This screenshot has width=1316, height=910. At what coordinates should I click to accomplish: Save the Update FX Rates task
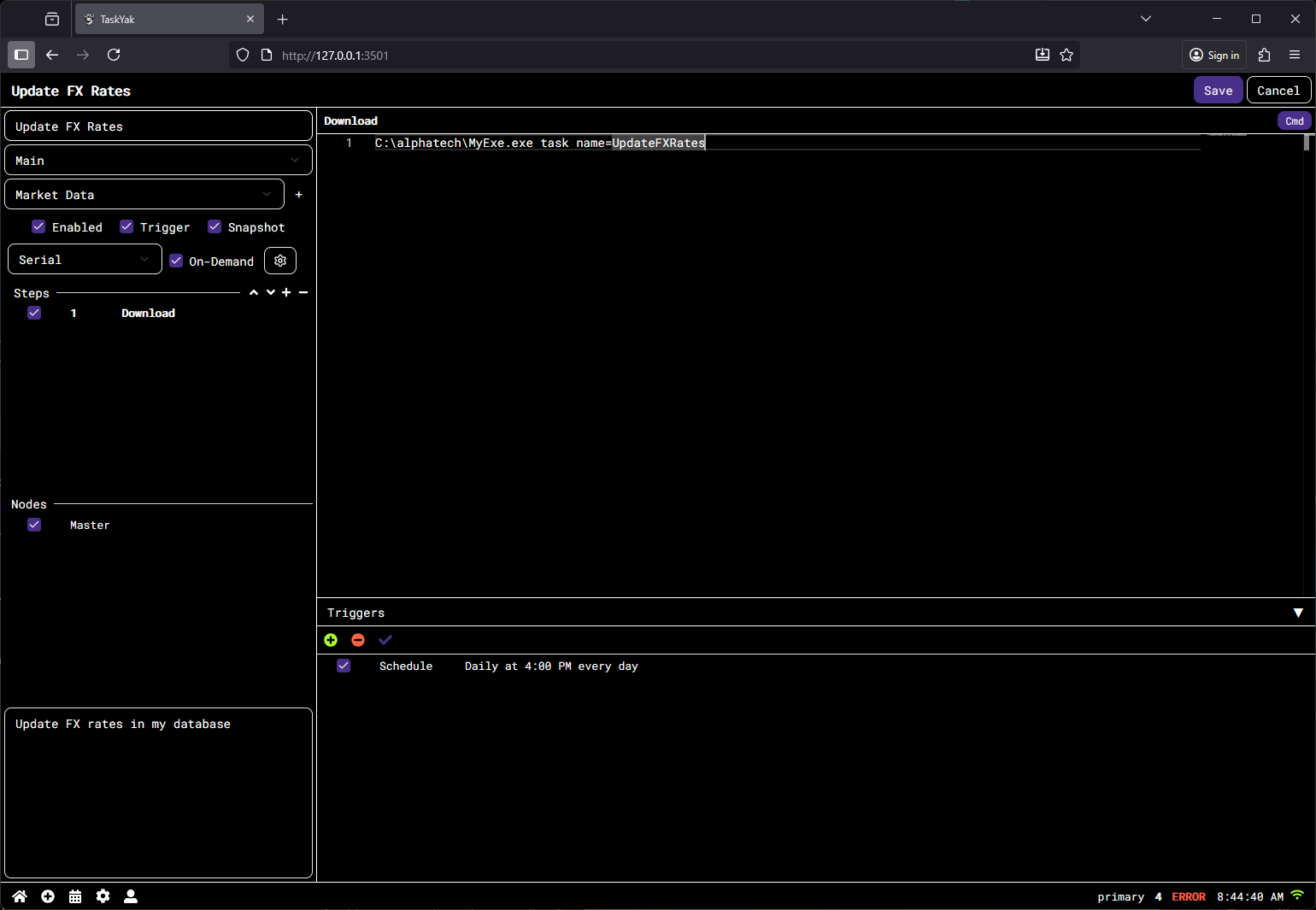tap(1218, 90)
